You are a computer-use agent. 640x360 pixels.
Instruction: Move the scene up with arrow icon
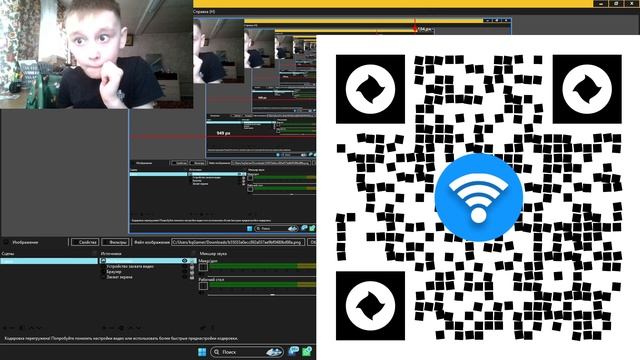pyautogui.click(x=31, y=328)
